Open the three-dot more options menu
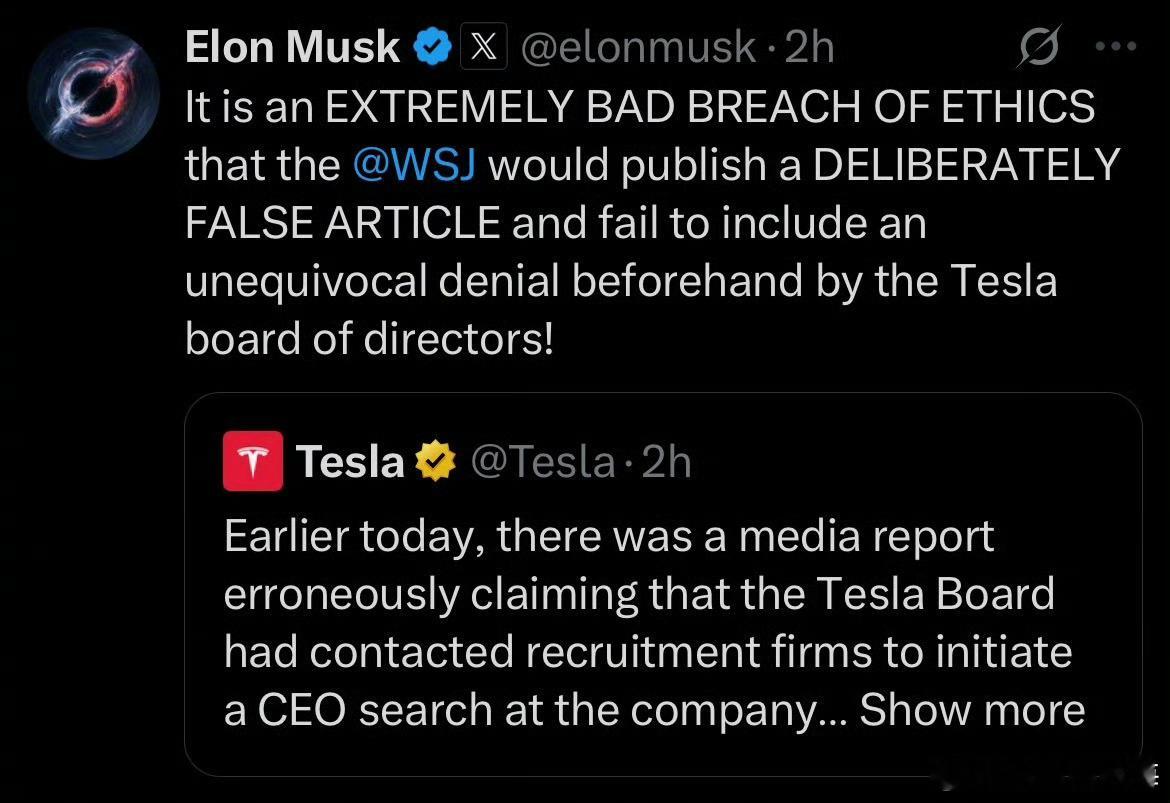The height and width of the screenshot is (803, 1170). click(x=1116, y=46)
